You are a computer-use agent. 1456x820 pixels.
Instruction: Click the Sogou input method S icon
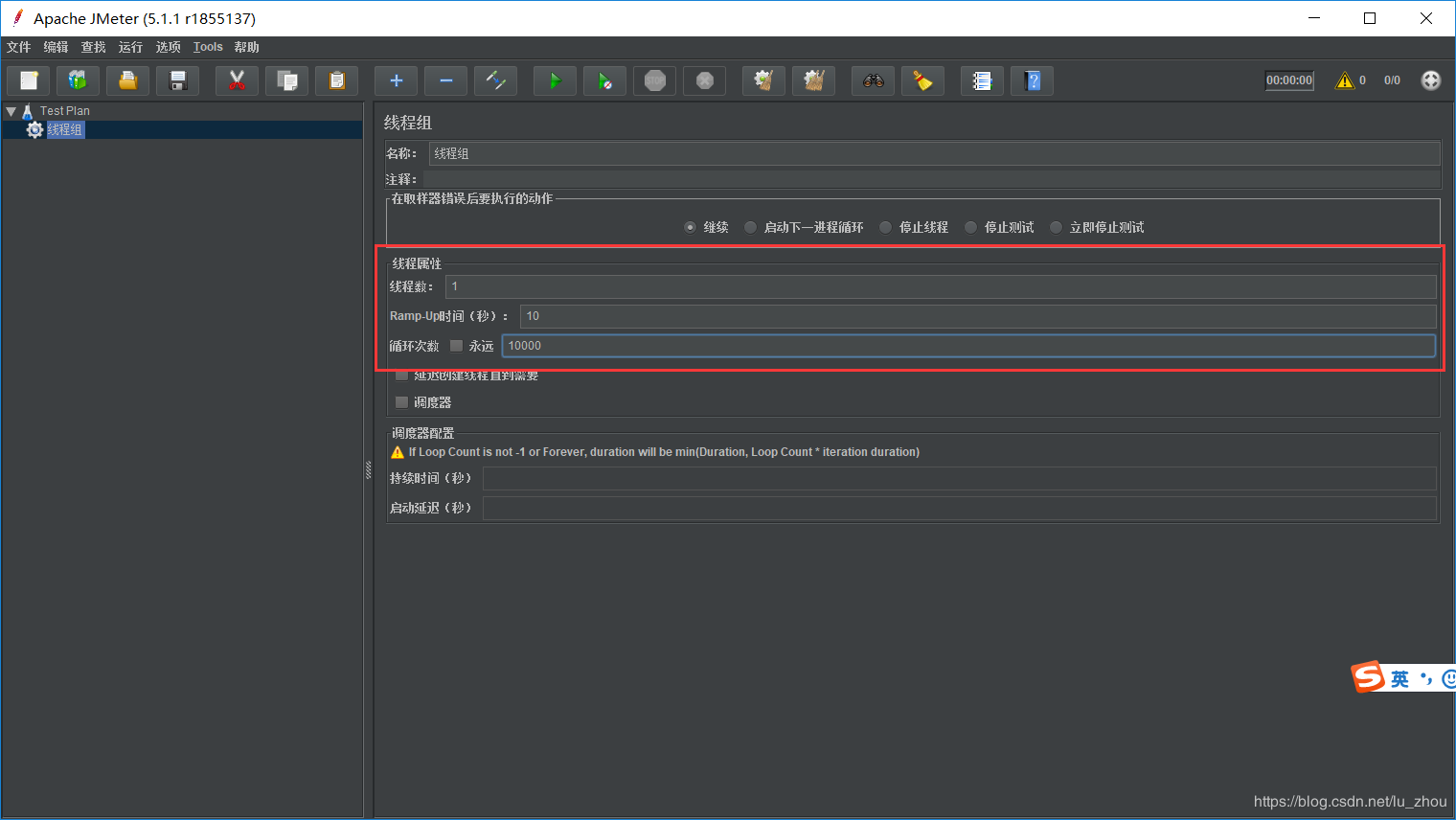[x=1368, y=677]
